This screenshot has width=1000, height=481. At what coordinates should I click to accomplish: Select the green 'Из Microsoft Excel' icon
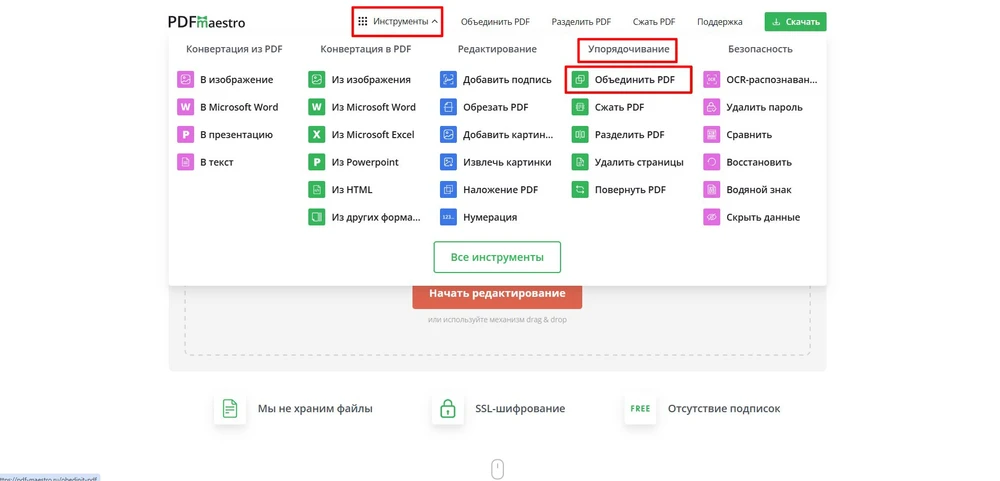click(316, 135)
